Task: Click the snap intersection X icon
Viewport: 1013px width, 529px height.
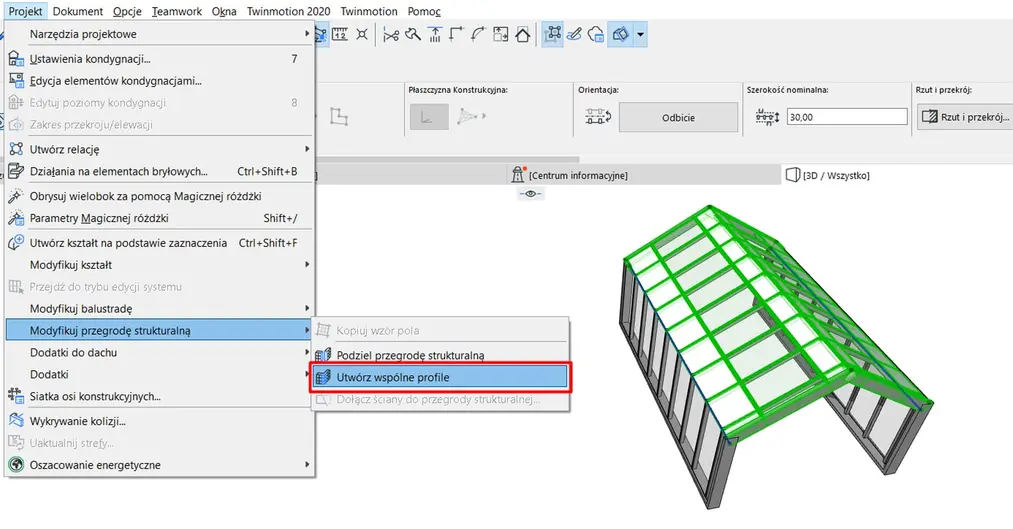Action: point(362,34)
